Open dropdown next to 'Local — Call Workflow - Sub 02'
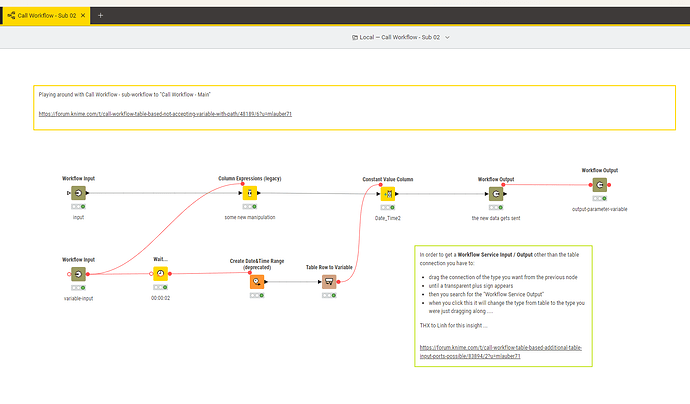 point(448,37)
